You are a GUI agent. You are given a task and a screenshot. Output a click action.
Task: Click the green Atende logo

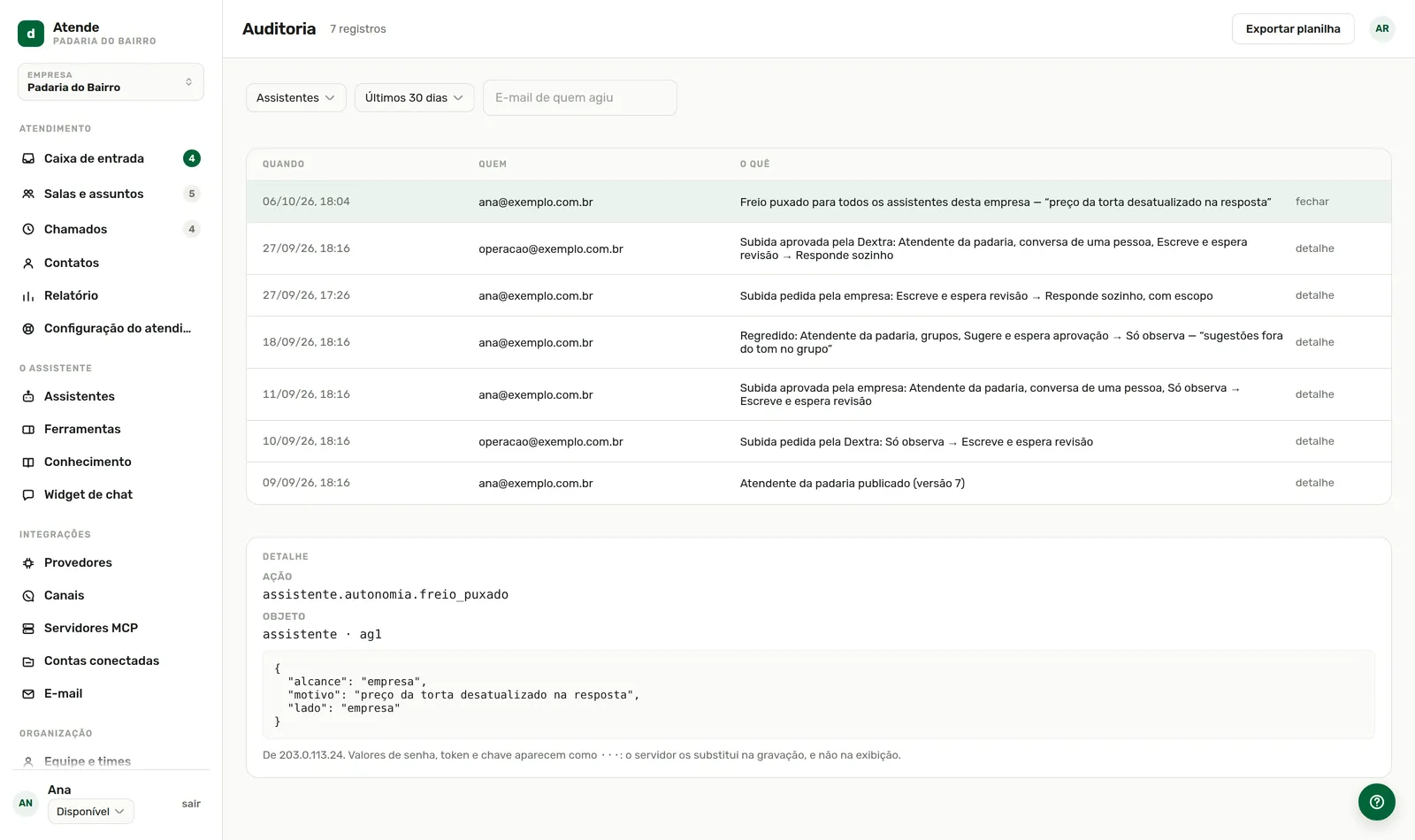[x=31, y=34]
